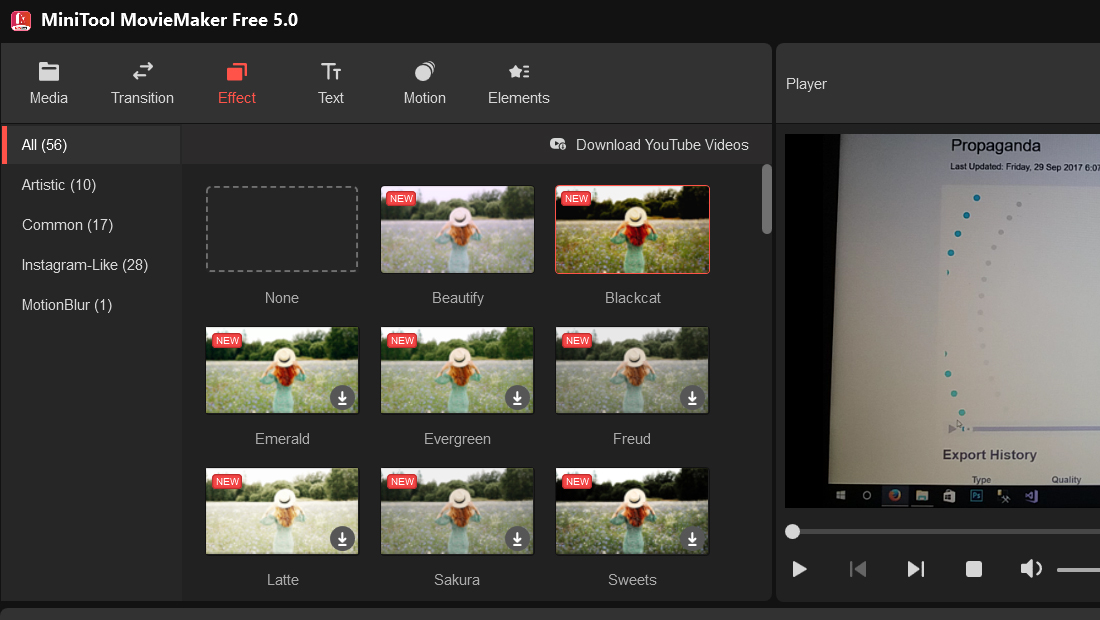Download the Freud effect
This screenshot has width=1100, height=620.
(692, 398)
